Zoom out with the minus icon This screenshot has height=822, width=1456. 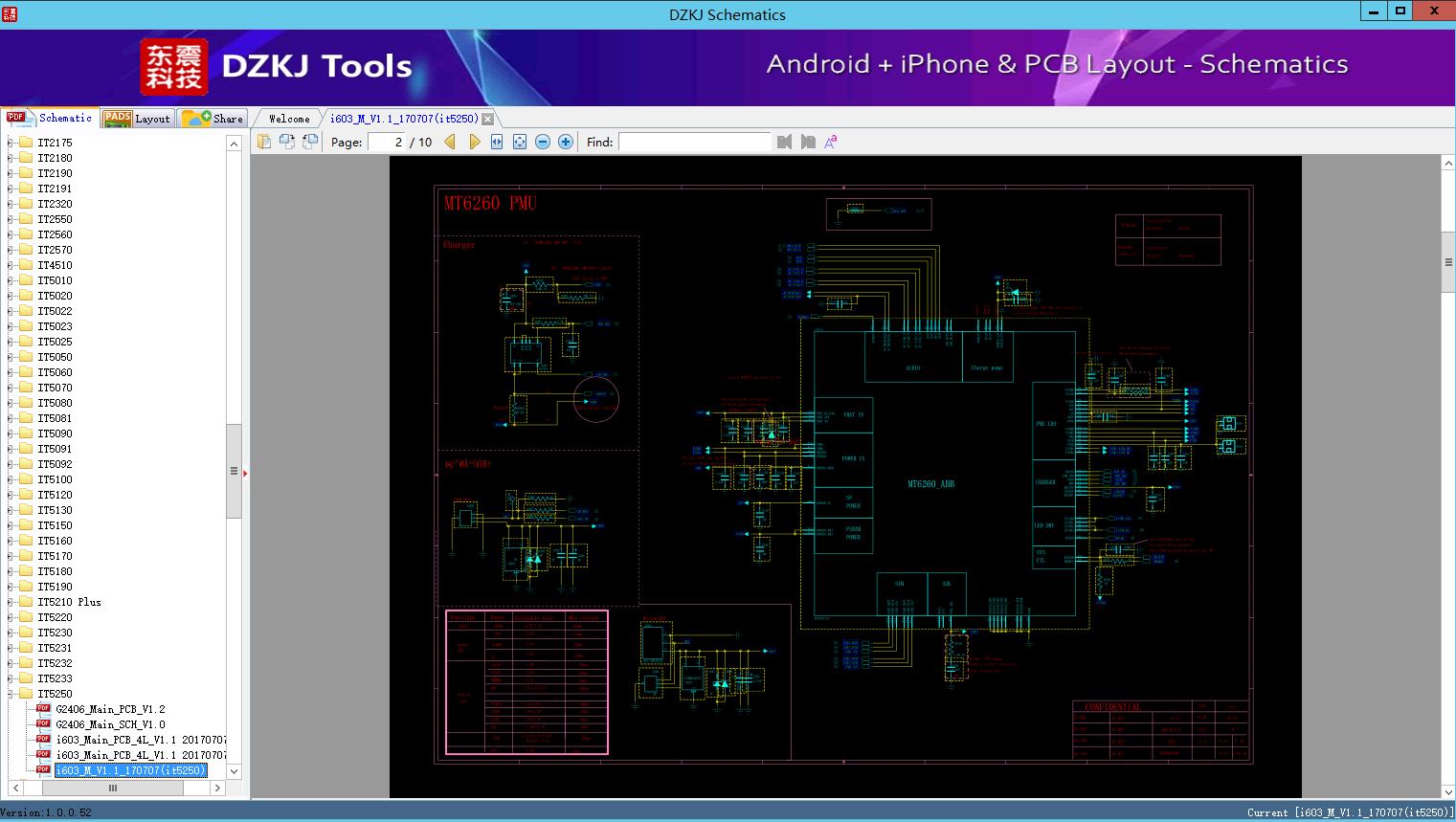(x=543, y=142)
